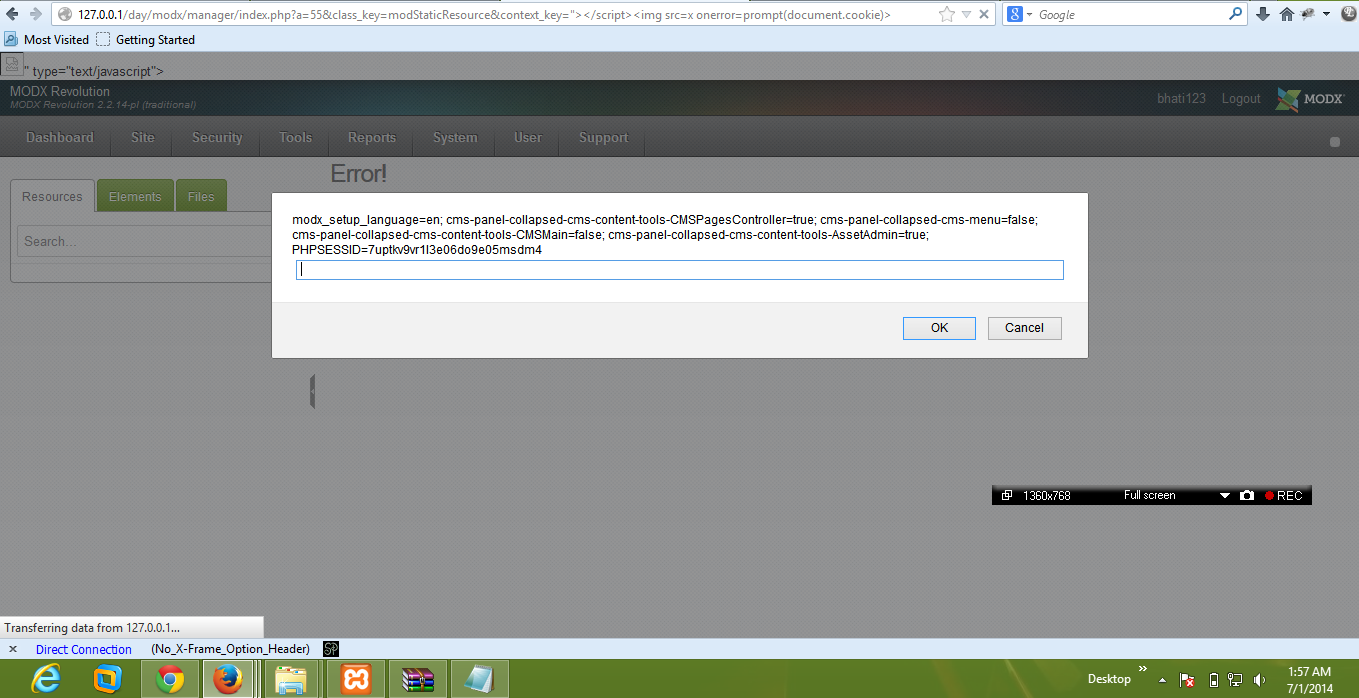Click the black SP add-on icon
The height and width of the screenshot is (698, 1359).
coord(331,649)
